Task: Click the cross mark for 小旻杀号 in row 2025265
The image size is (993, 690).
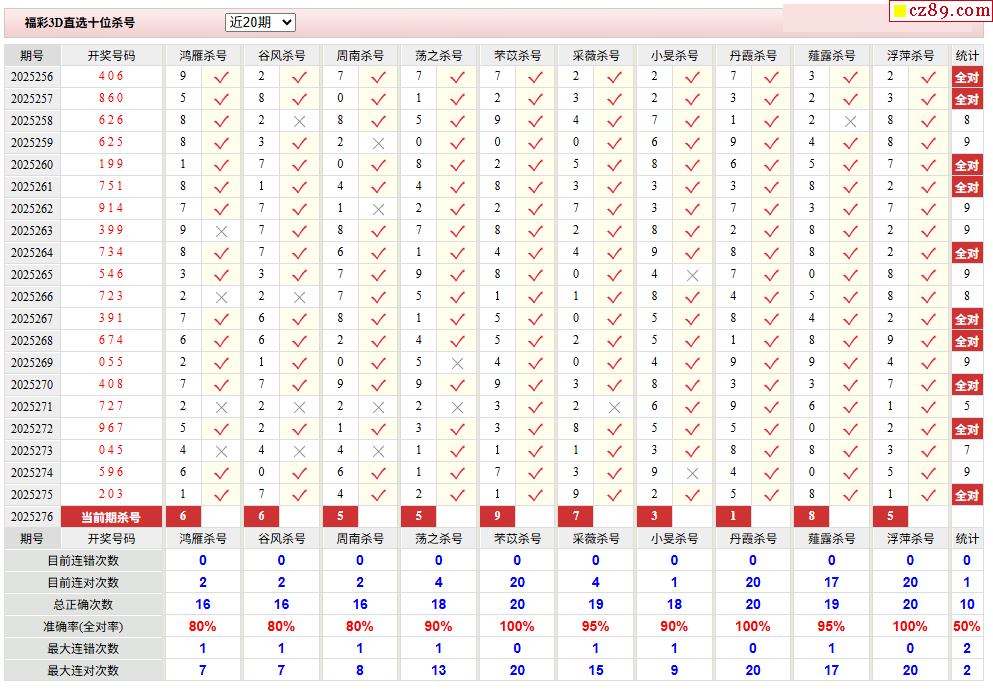Action: tap(692, 275)
